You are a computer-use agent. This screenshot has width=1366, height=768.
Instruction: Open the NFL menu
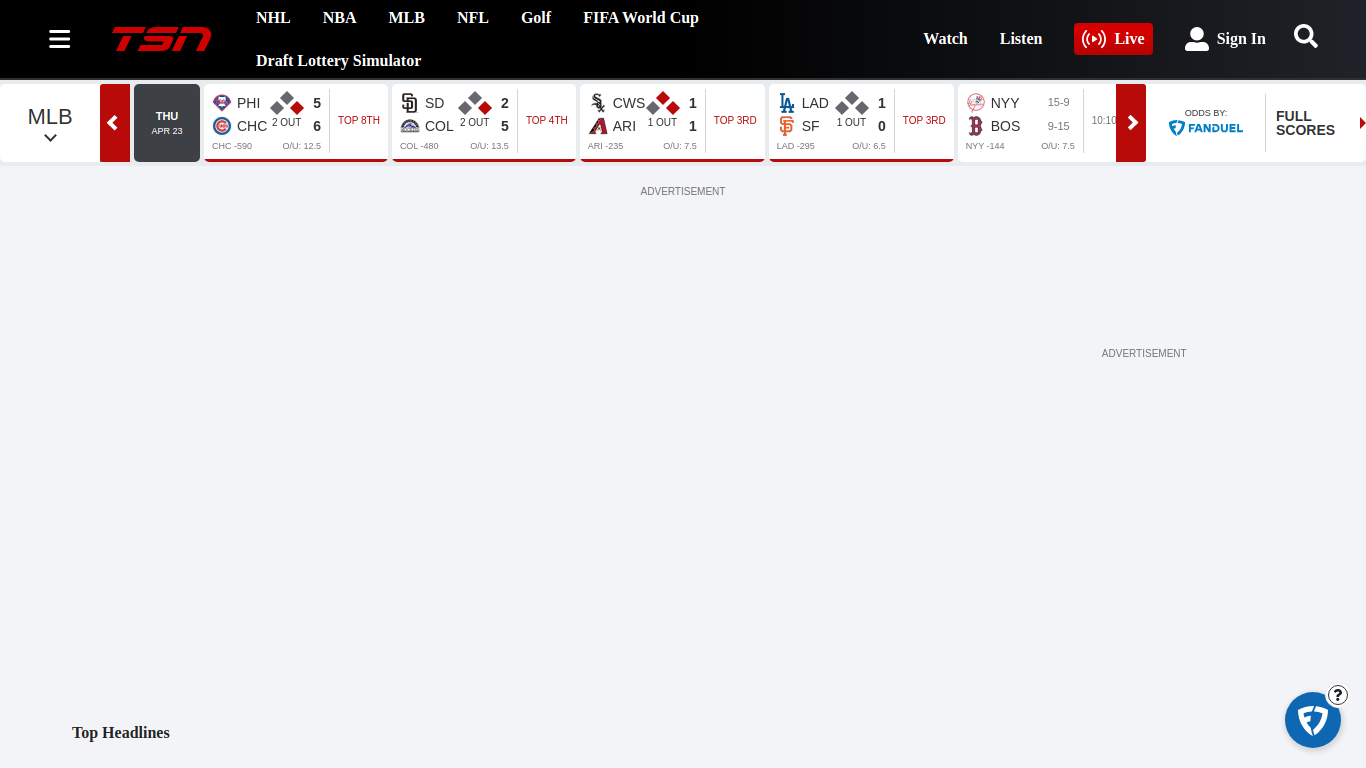[473, 18]
